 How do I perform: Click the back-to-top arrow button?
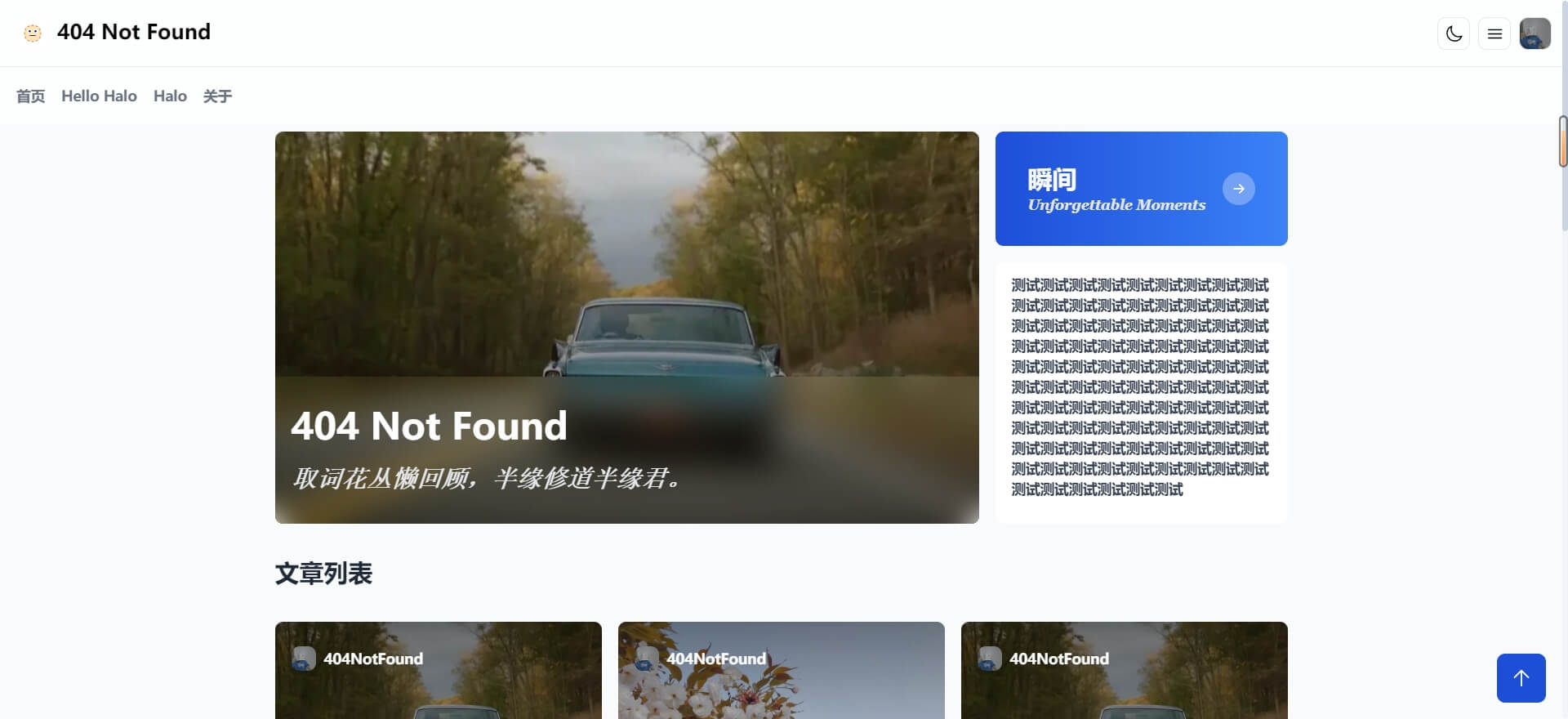[1521, 677]
